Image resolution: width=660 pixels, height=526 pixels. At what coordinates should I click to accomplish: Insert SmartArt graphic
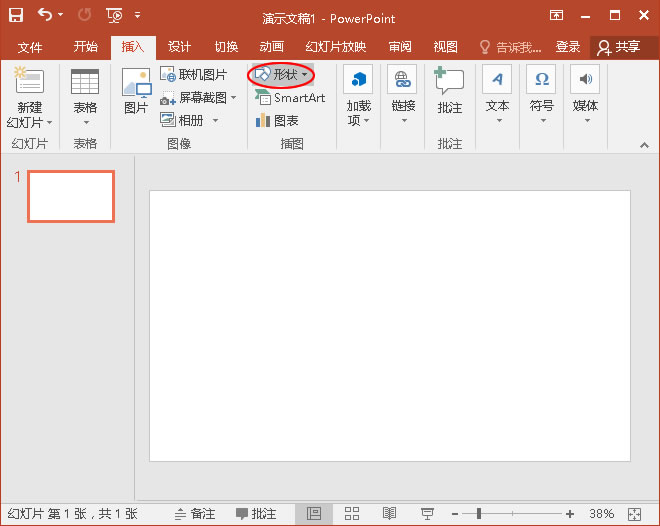point(290,98)
